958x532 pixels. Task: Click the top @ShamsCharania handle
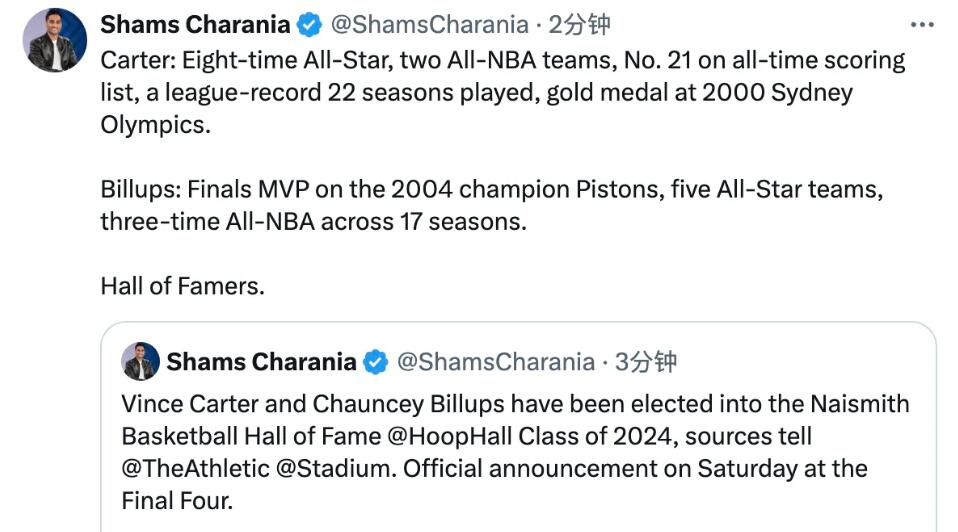429,25
